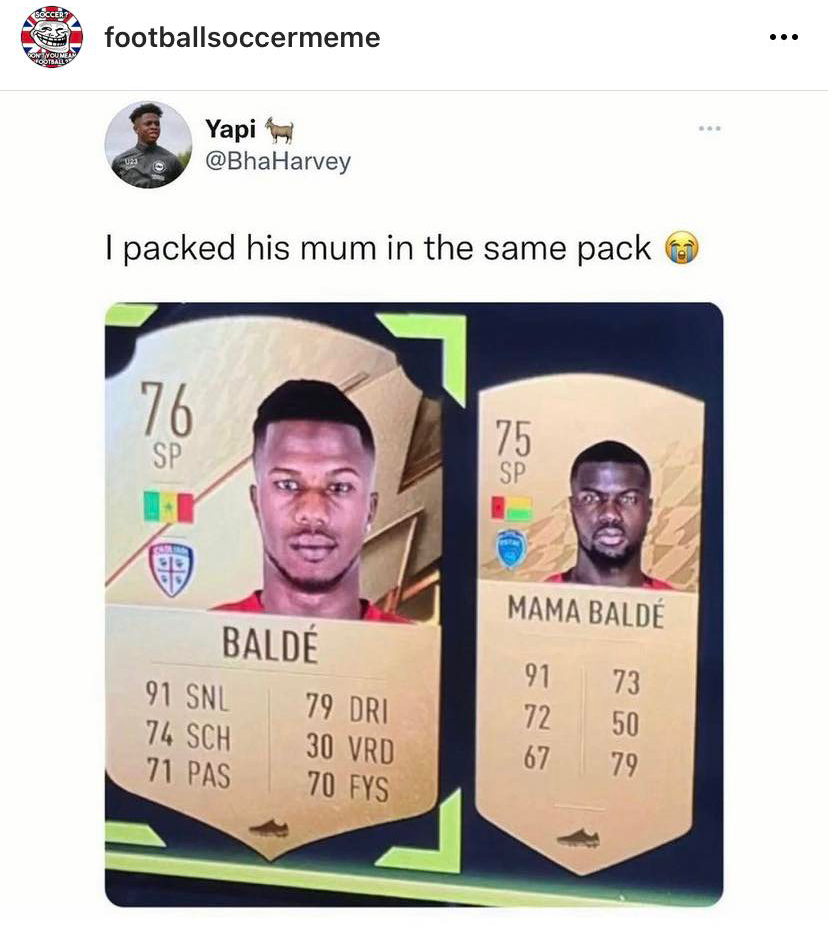
Task: Open the footballsoccermeme username link
Action: pos(243,37)
